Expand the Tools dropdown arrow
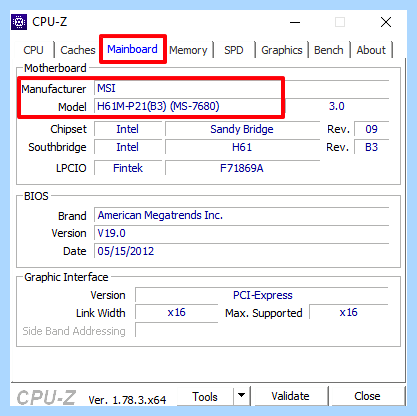This screenshot has width=417, height=416. tap(242, 396)
